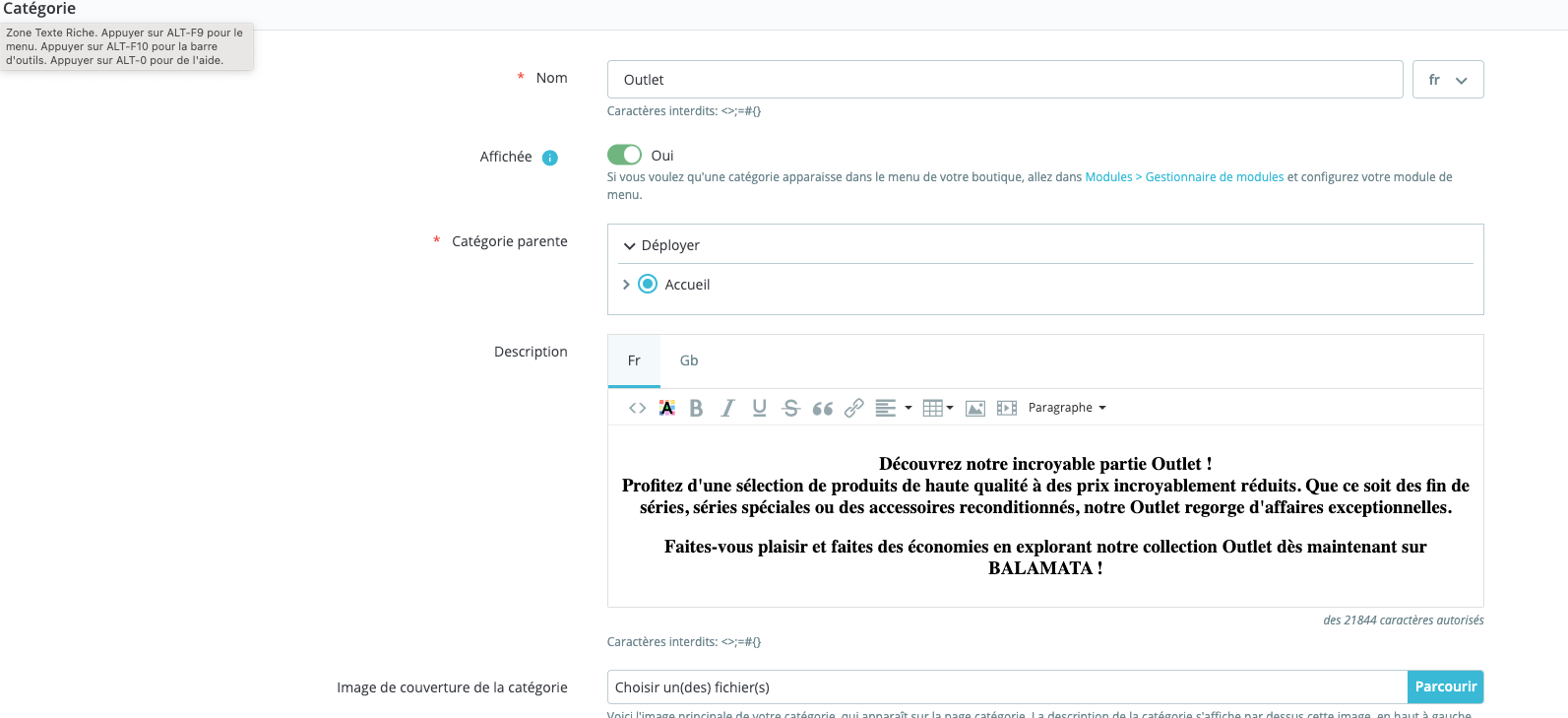Switch to the Fr description tab
Viewport: 1568px width, 718px height.
[634, 360]
